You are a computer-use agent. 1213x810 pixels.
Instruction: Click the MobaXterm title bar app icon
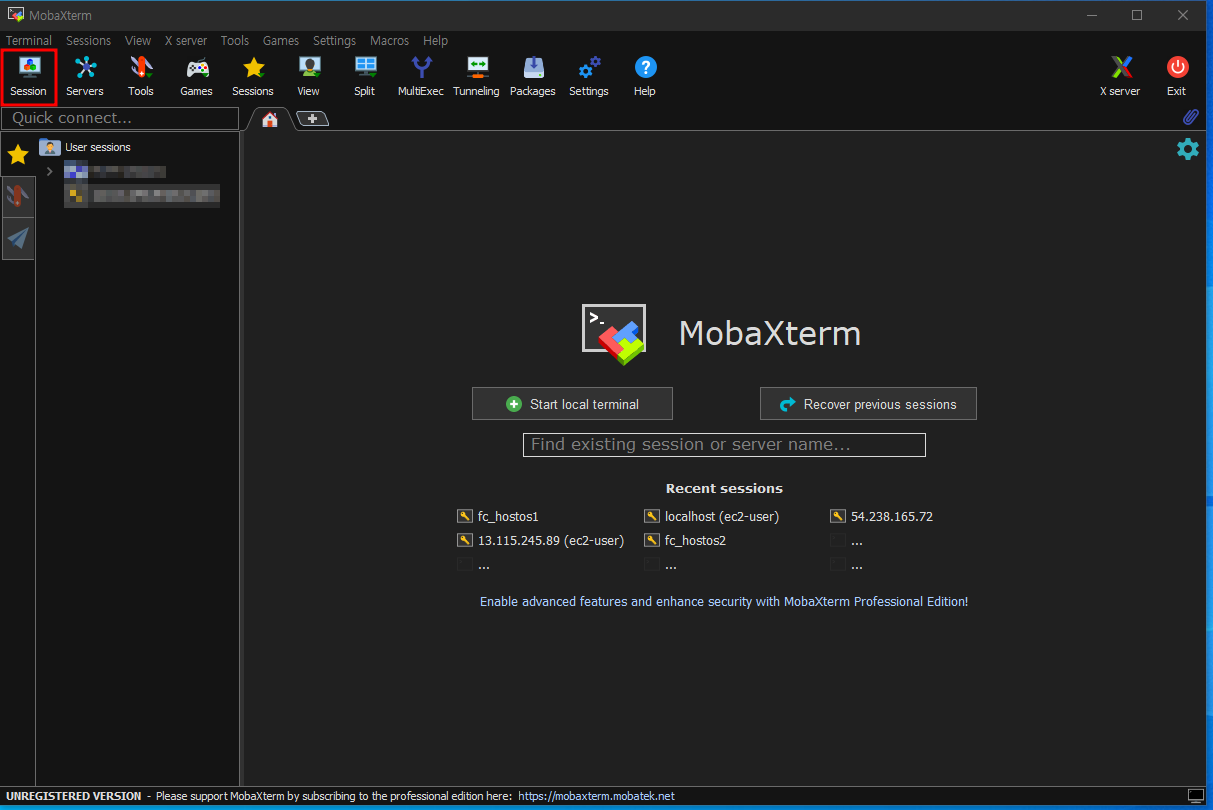16,14
